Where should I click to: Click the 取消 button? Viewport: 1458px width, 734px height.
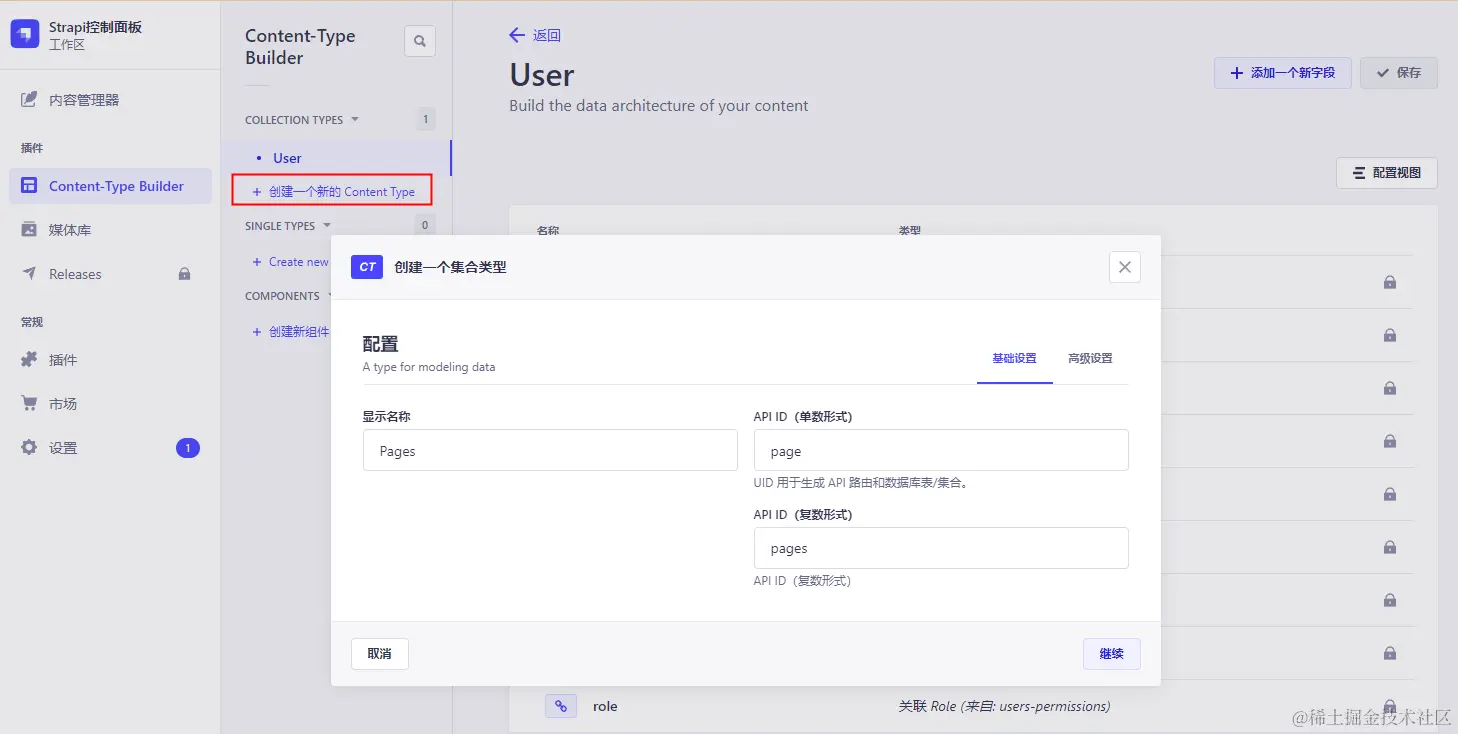pos(380,654)
